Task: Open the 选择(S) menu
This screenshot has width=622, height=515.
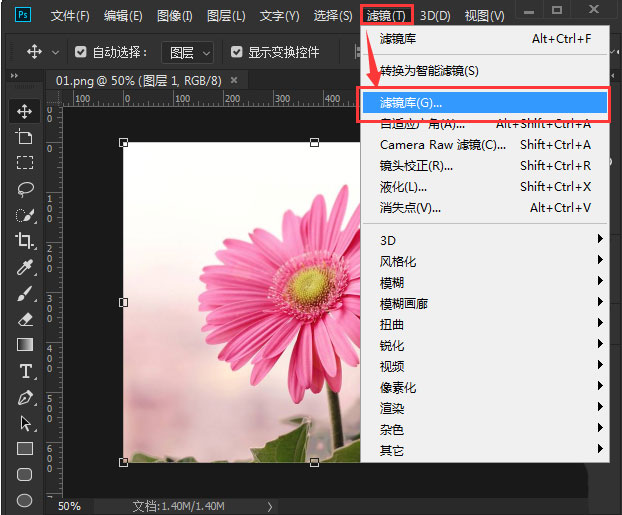Action: pos(333,16)
